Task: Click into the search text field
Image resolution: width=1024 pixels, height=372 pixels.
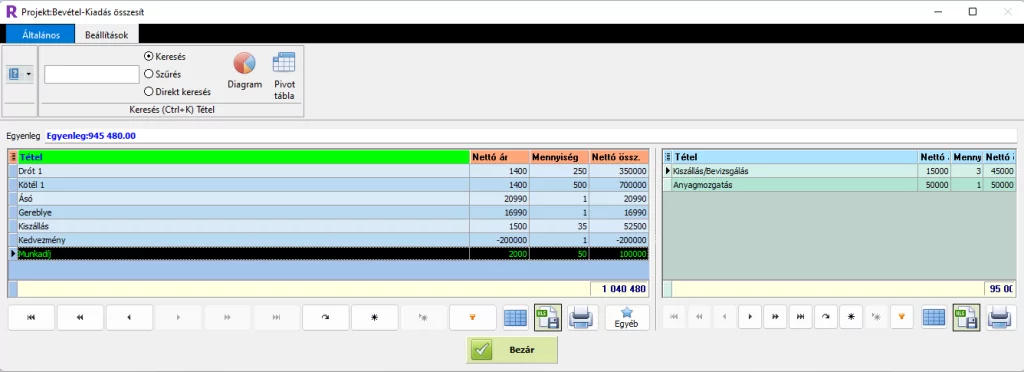Action: (x=91, y=74)
